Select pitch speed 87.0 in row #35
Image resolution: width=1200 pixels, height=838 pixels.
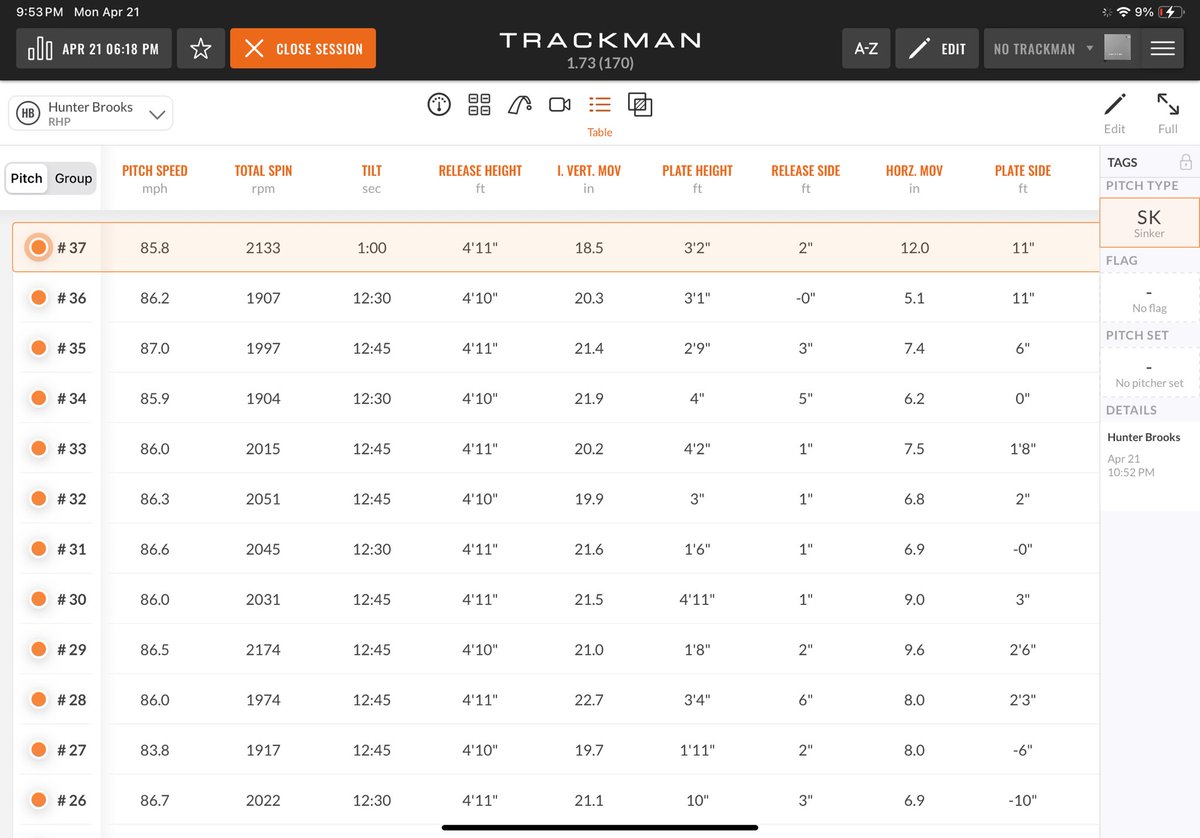point(155,348)
